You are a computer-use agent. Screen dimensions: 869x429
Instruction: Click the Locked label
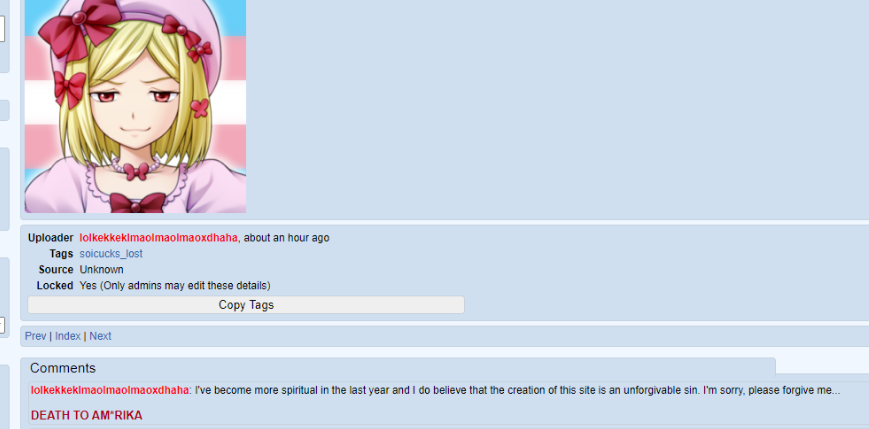pos(55,286)
